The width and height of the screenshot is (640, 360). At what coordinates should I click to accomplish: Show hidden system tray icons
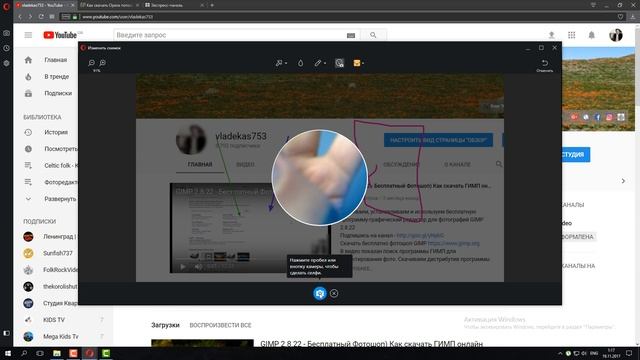pos(560,353)
